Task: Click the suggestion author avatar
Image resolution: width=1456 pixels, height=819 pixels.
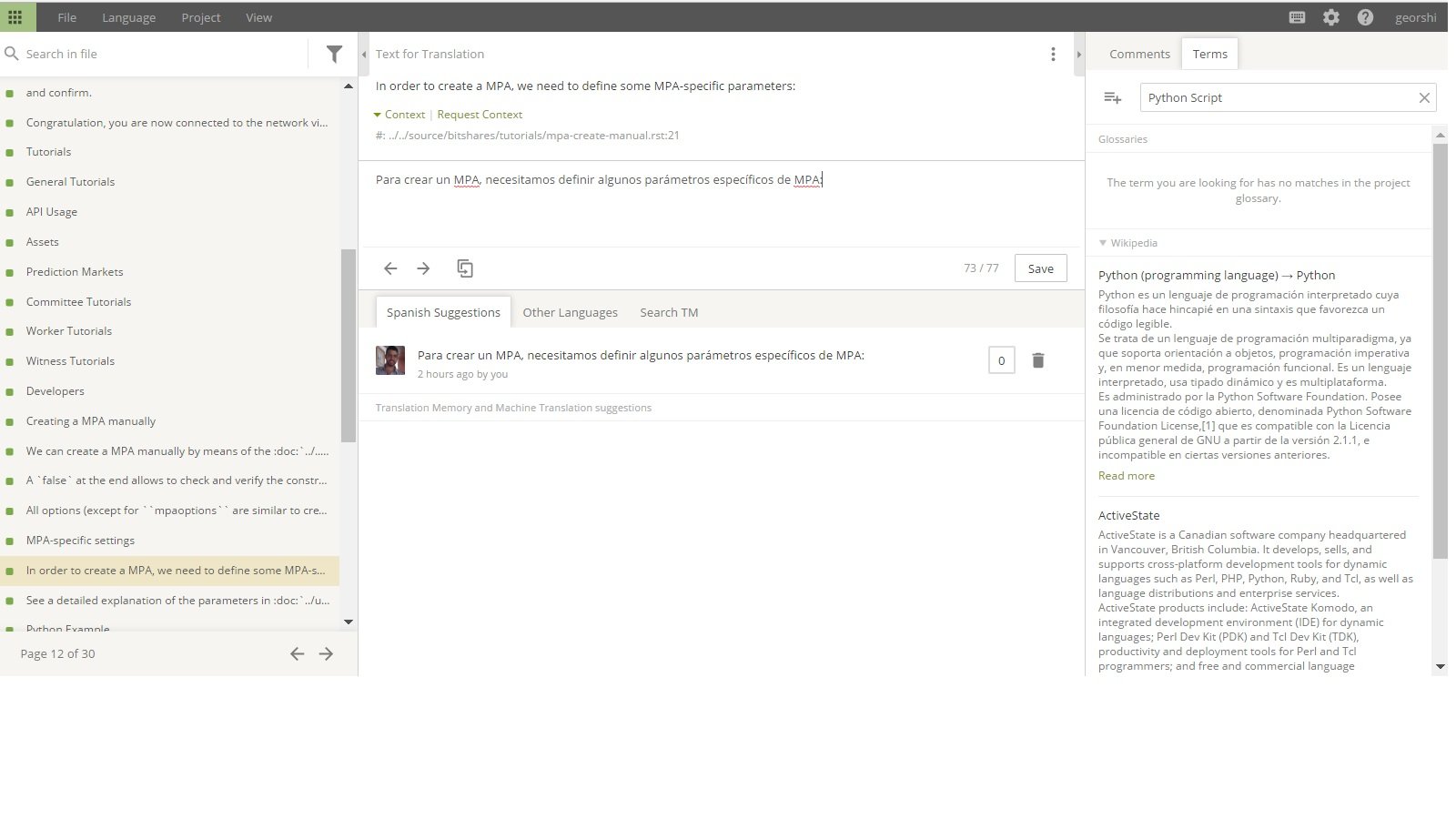Action: 390,360
